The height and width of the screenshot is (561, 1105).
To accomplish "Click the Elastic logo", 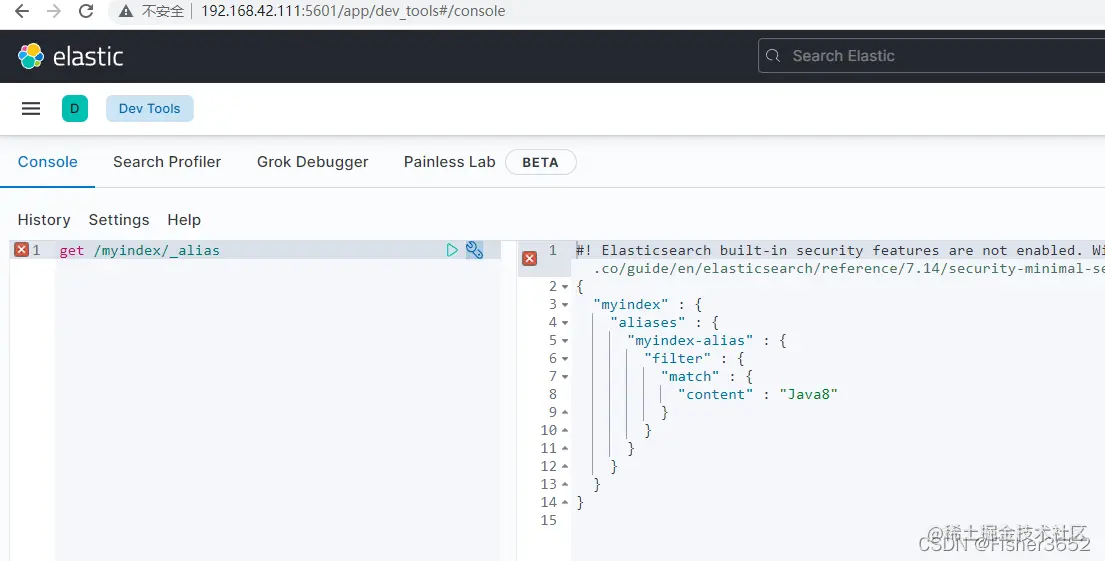I will tap(70, 56).
